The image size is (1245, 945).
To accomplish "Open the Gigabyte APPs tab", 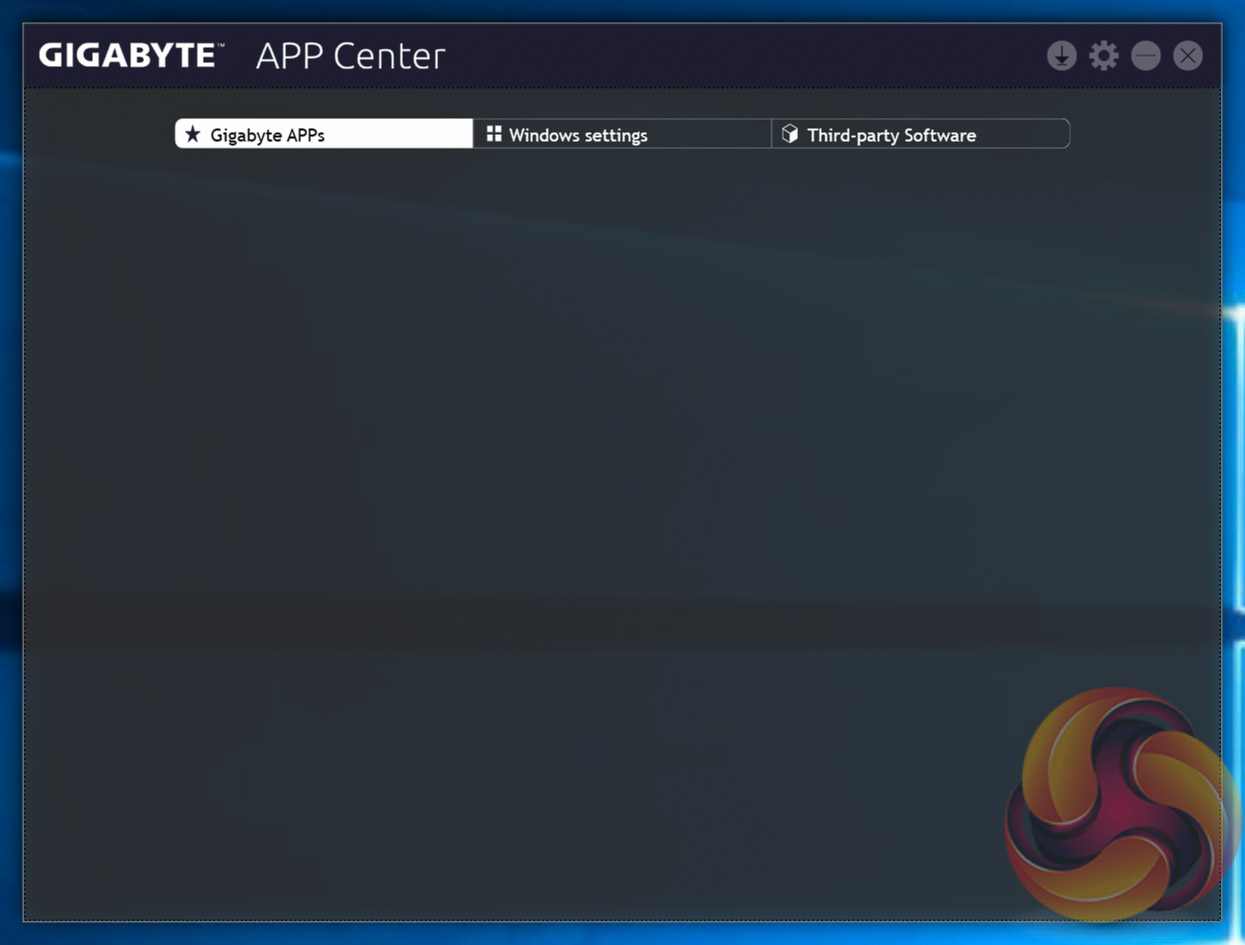I will pos(324,134).
